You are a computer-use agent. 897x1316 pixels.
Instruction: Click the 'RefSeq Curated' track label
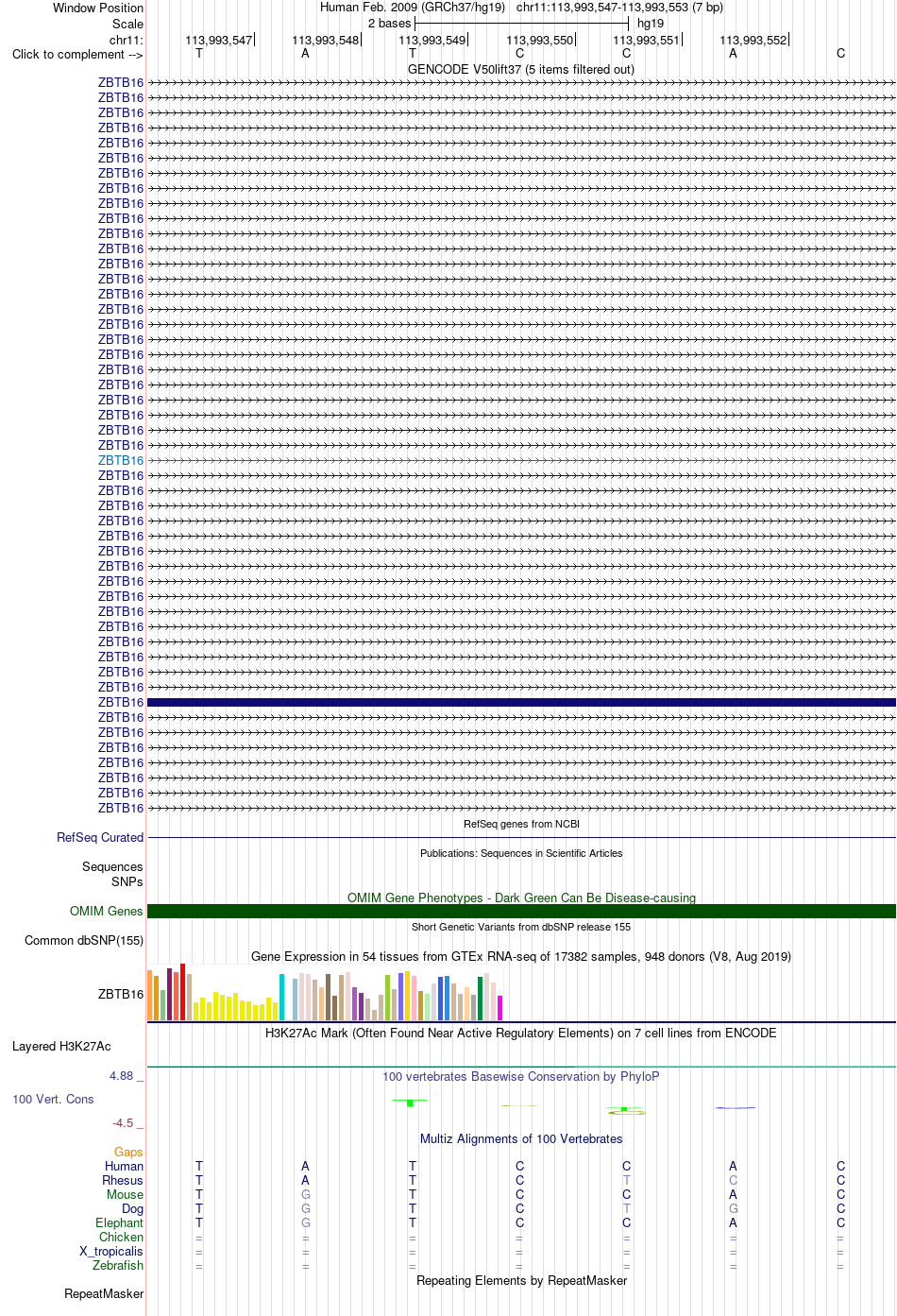(100, 837)
